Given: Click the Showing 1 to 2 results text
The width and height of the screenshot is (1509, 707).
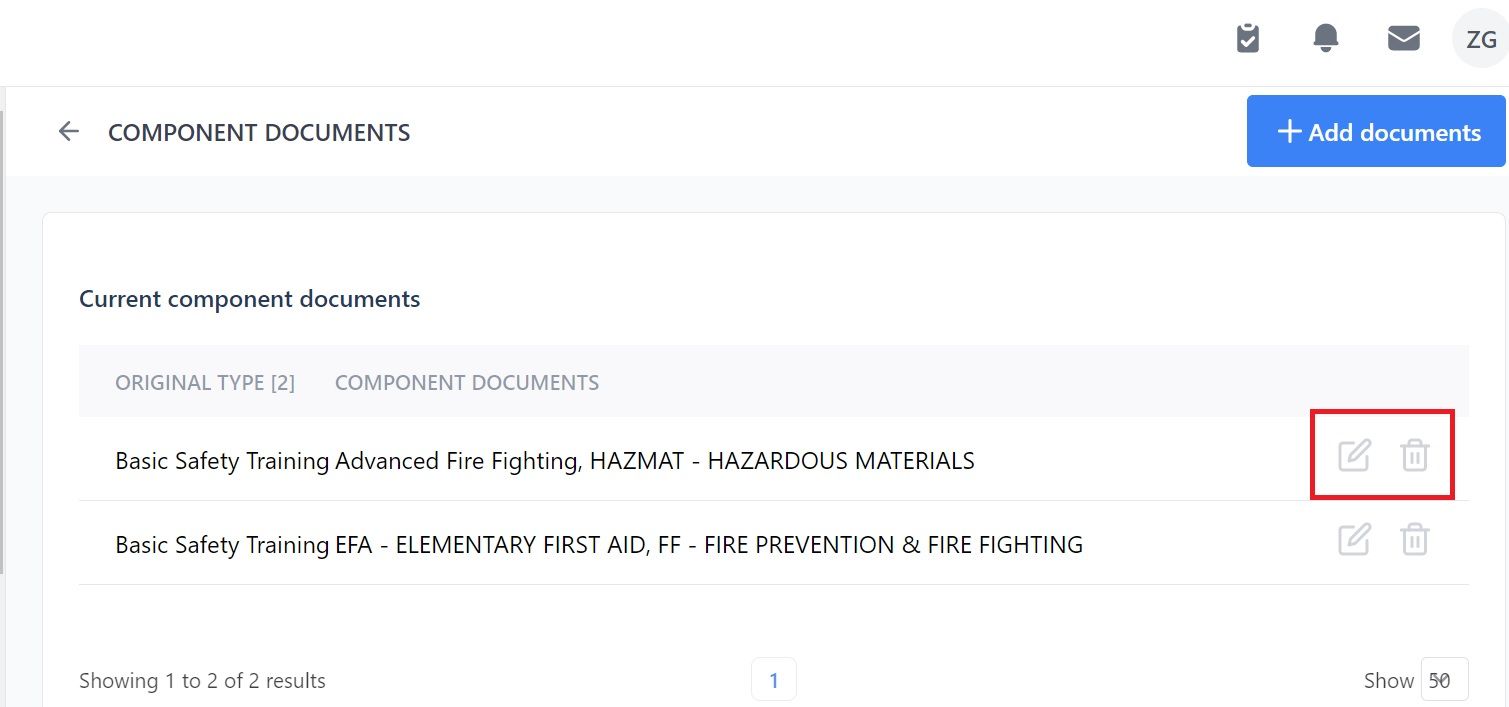Looking at the screenshot, I should (x=202, y=681).
